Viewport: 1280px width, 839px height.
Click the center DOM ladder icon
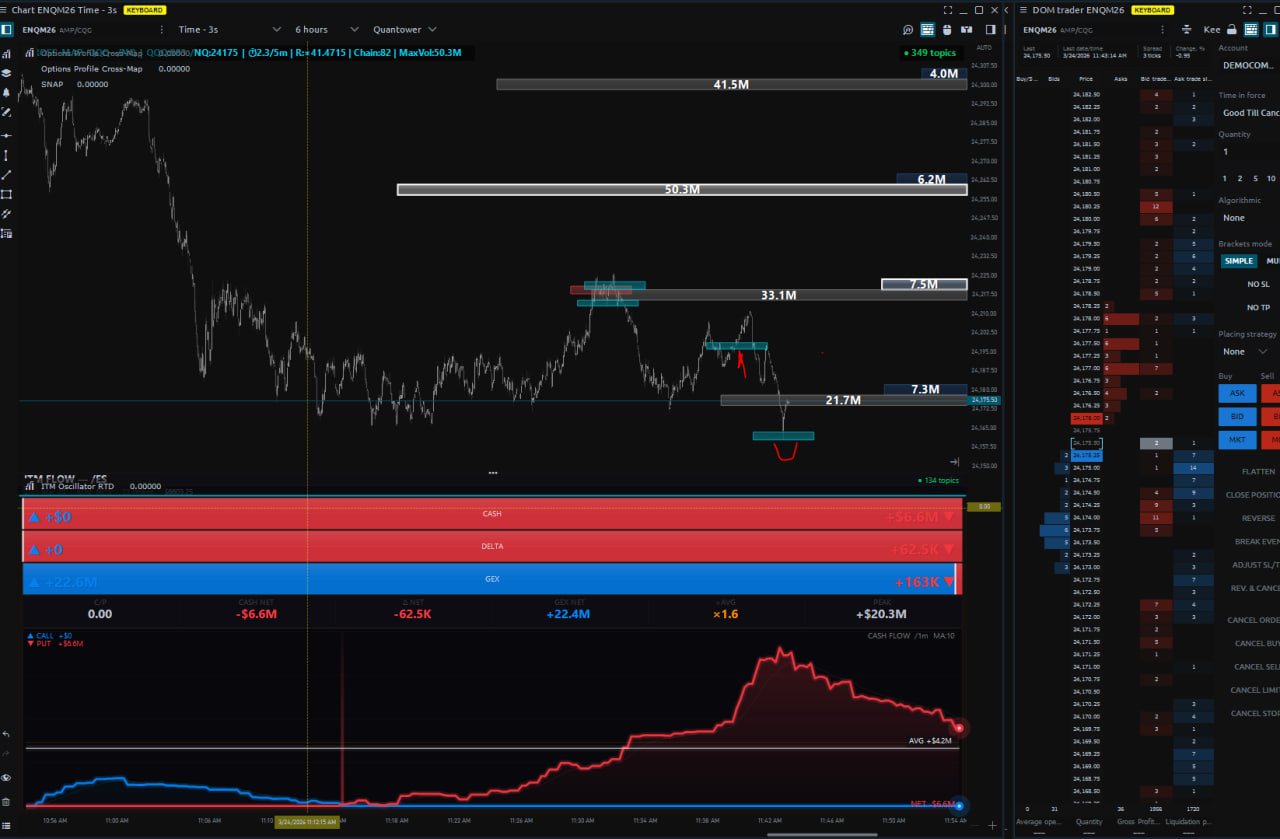1185,30
